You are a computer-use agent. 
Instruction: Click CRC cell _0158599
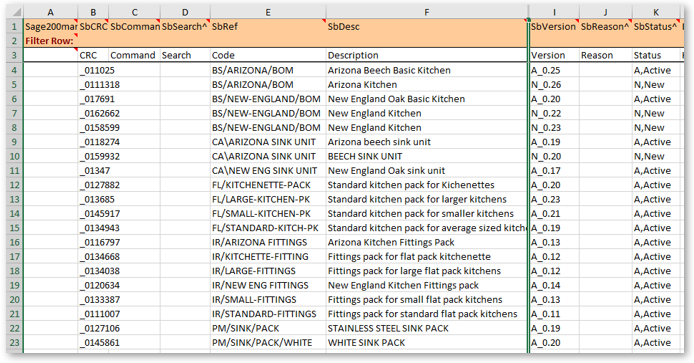(x=93, y=127)
